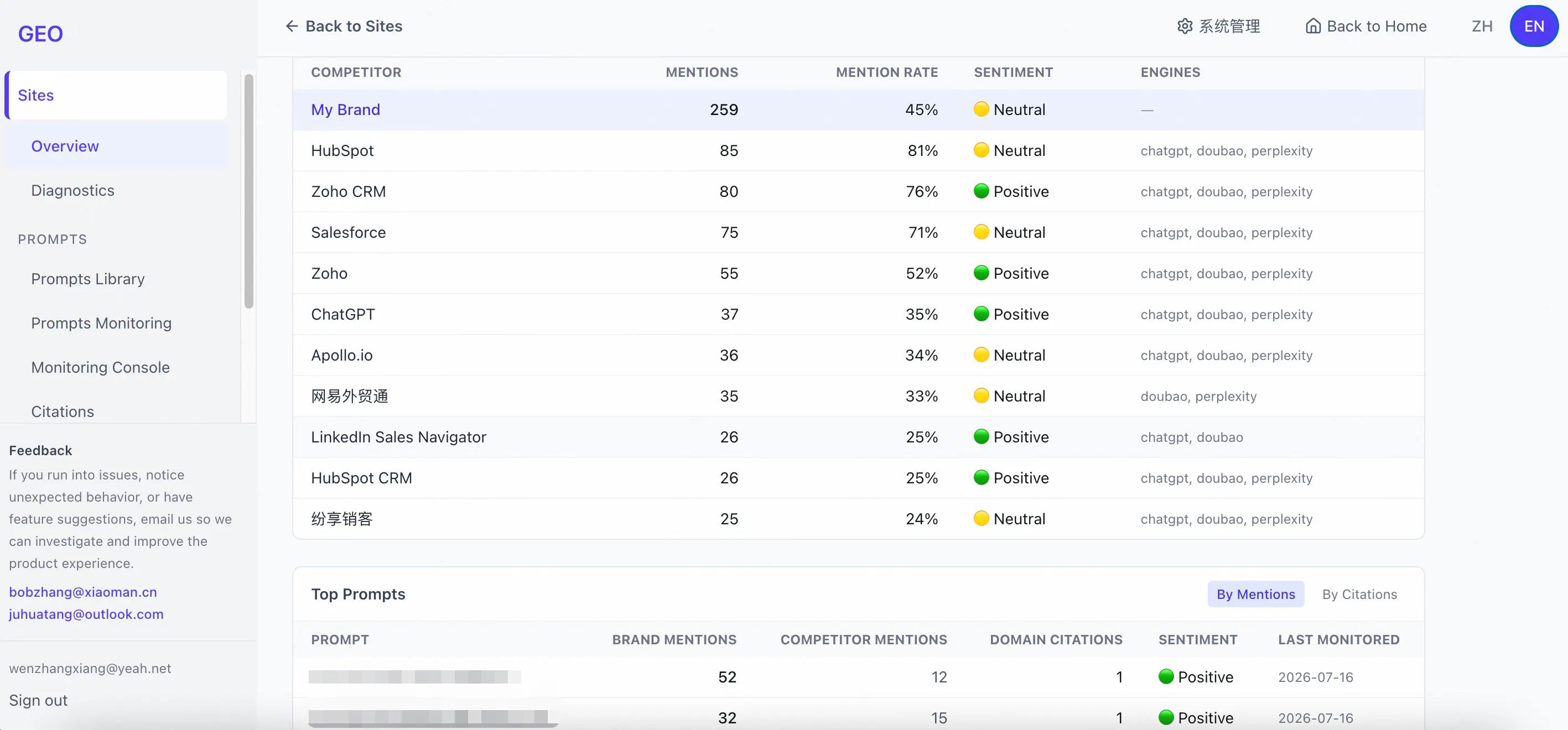The height and width of the screenshot is (730, 1568).
Task: Switch language to EN
Action: pyautogui.click(x=1534, y=26)
